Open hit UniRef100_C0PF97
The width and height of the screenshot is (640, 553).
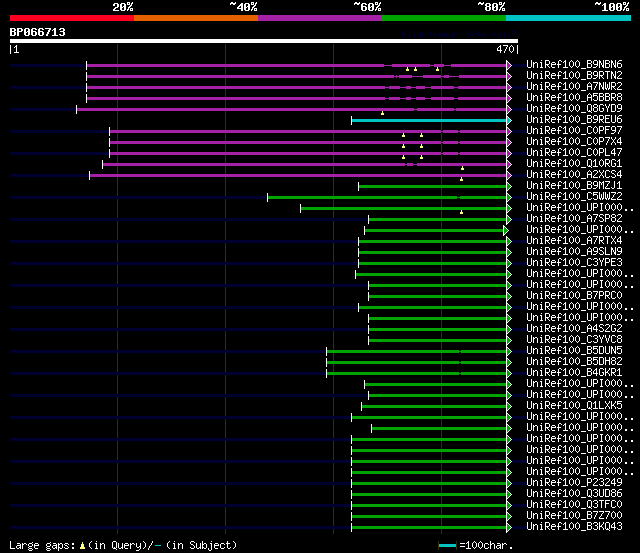pos(574,130)
